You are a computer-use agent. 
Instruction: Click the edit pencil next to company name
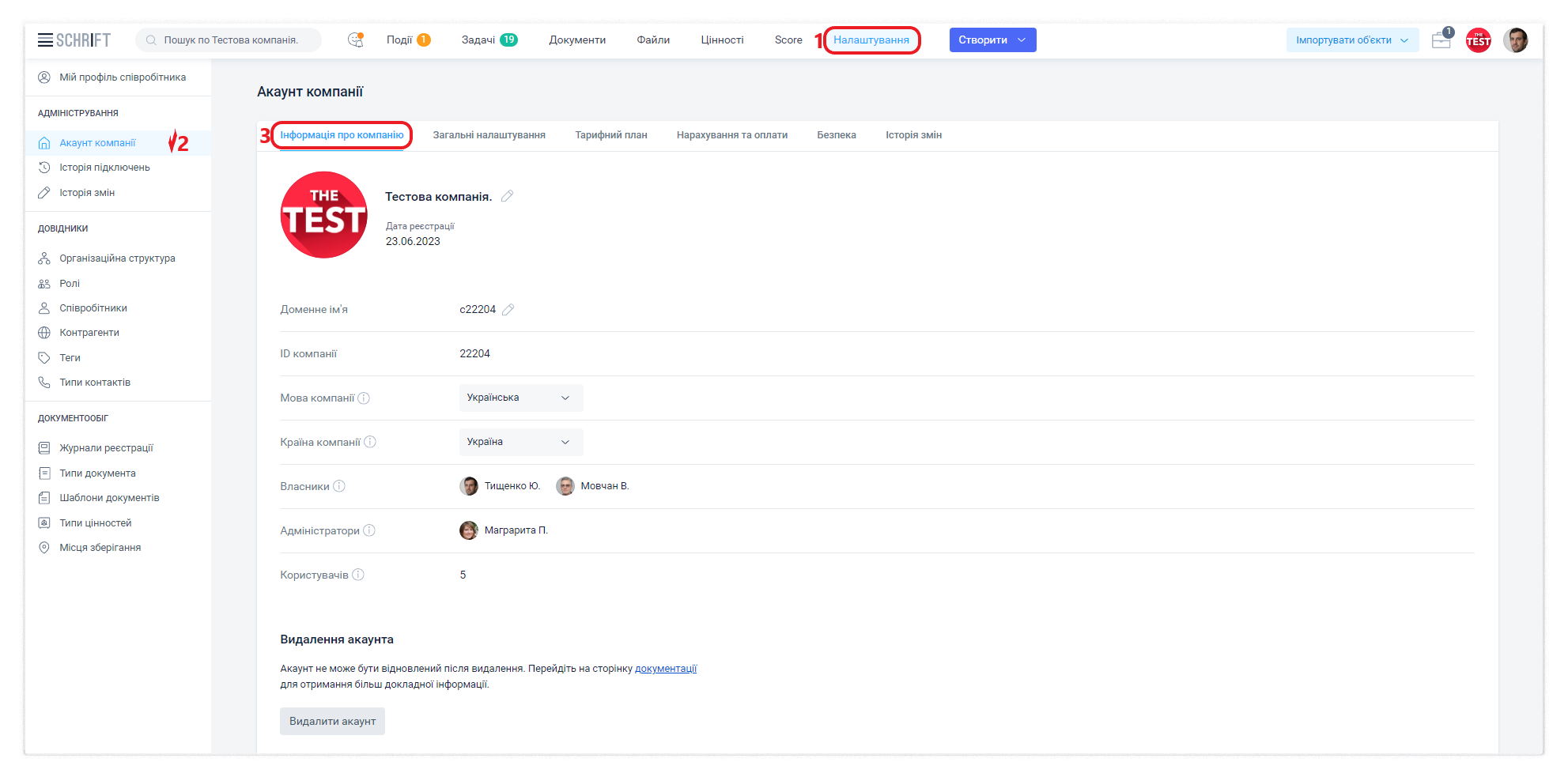pos(508,196)
